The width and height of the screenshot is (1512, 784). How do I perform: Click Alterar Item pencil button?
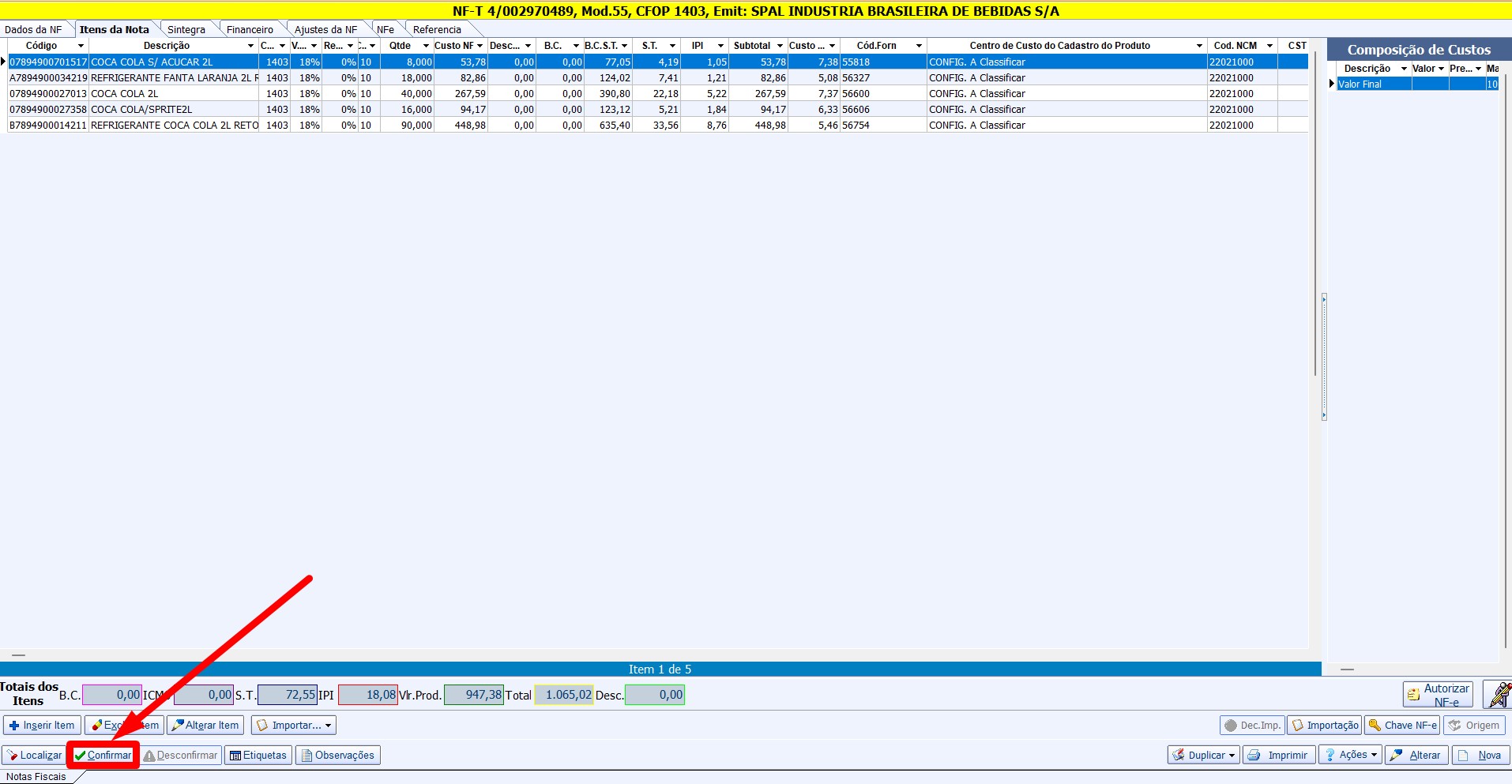[205, 725]
